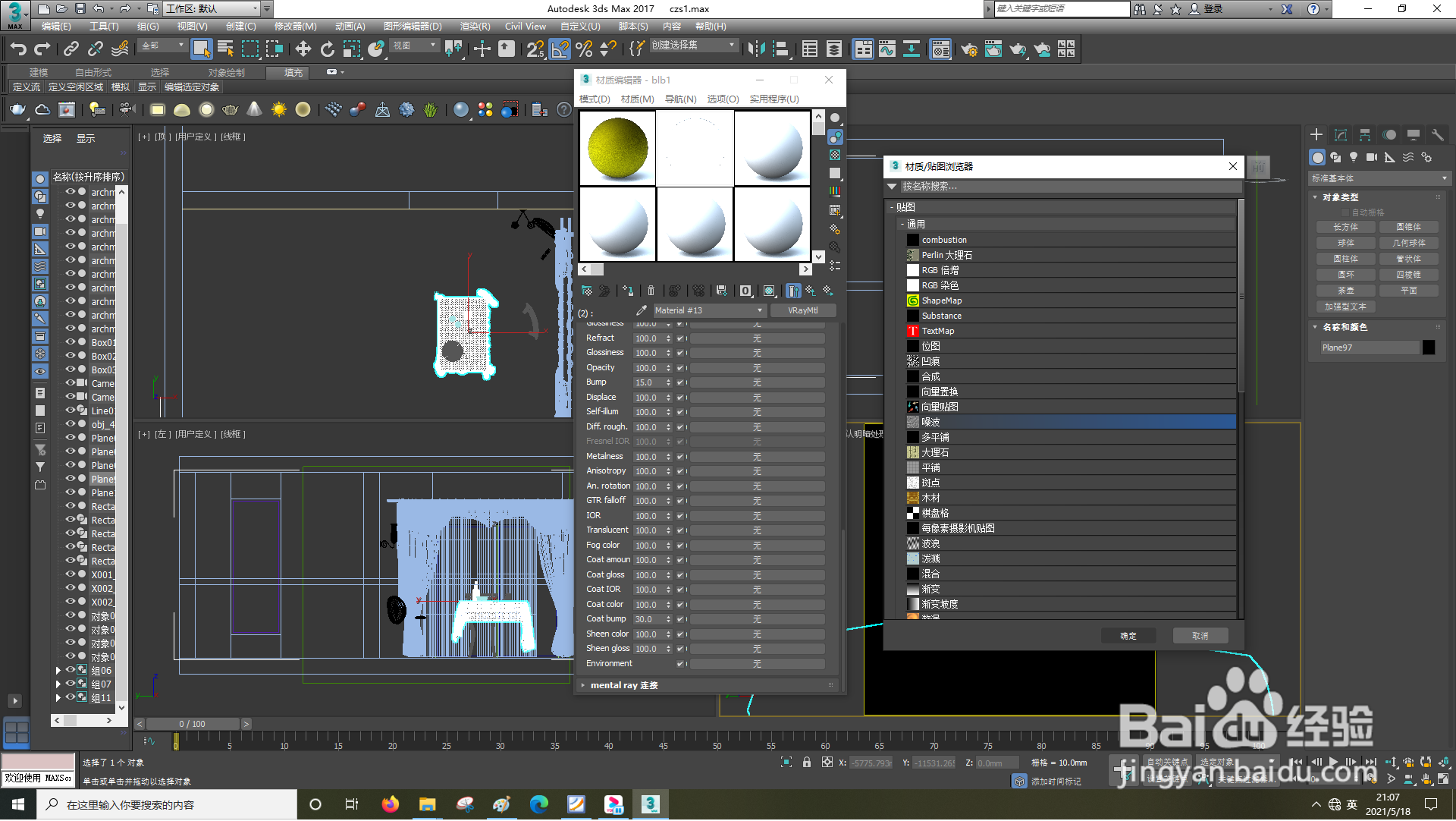The height and width of the screenshot is (821, 1456).
Task: Open the Modify command panel tab
Action: tap(1340, 135)
